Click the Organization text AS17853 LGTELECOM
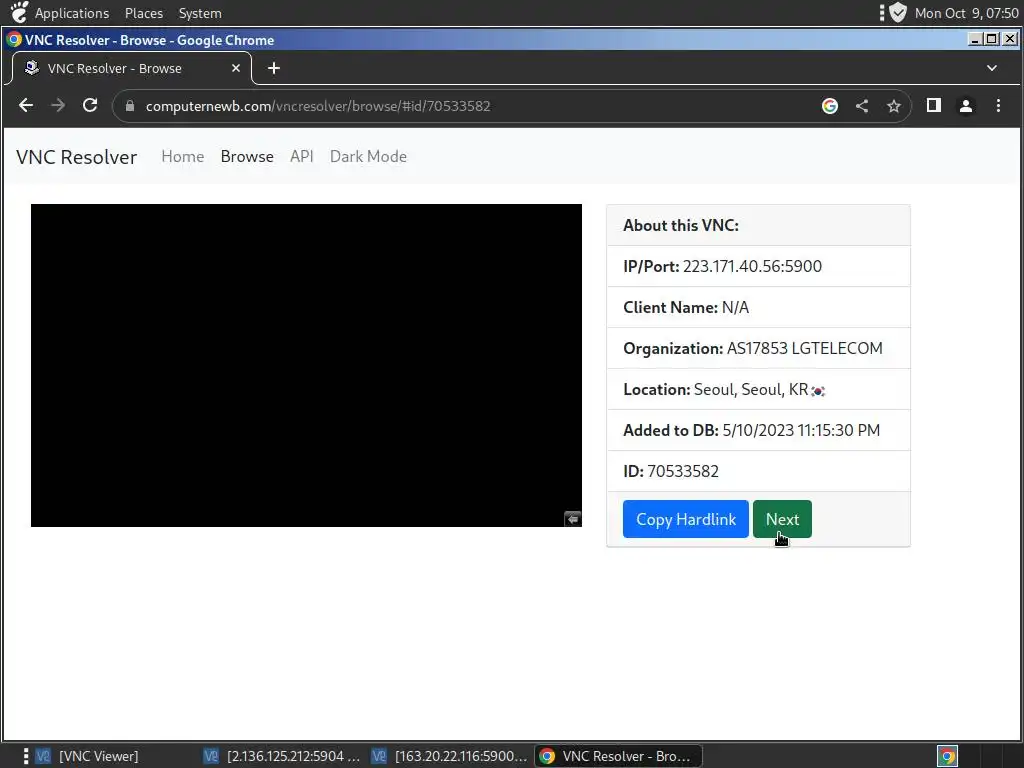1024x768 pixels. click(805, 348)
